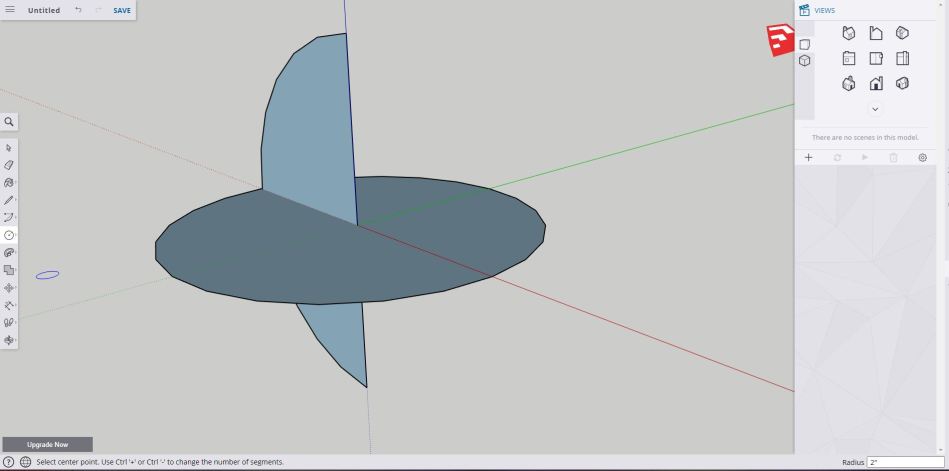Select the Arc tool
Viewport: 949px width, 471px height.
9,217
